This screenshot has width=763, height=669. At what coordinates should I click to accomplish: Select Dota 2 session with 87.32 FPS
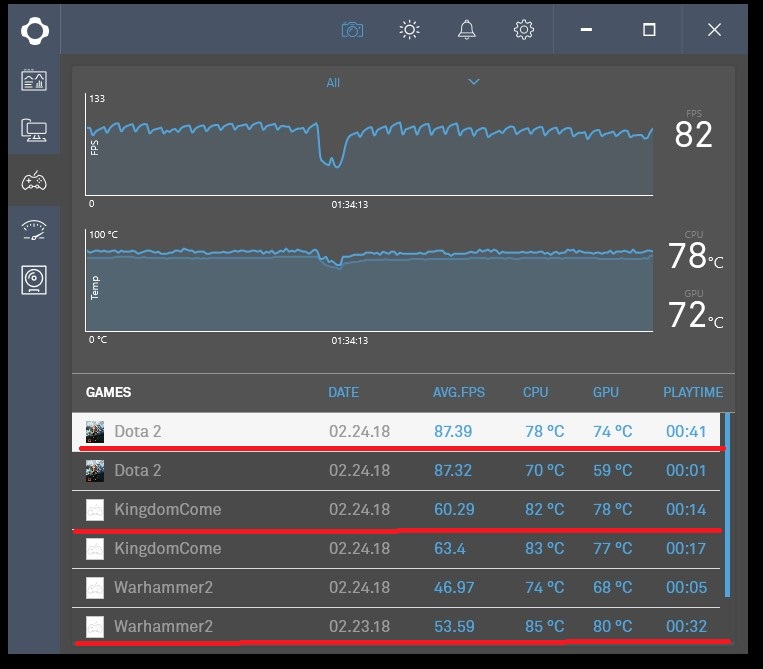(396, 470)
